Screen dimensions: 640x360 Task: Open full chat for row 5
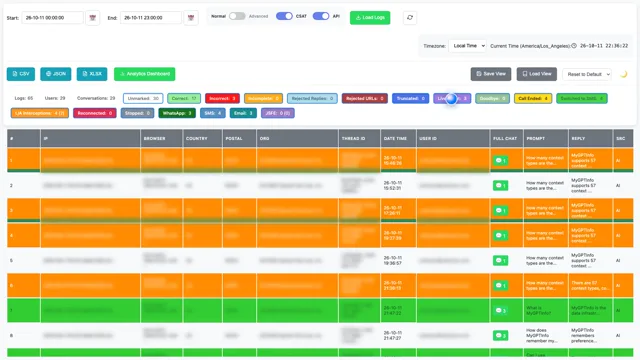tap(500, 260)
